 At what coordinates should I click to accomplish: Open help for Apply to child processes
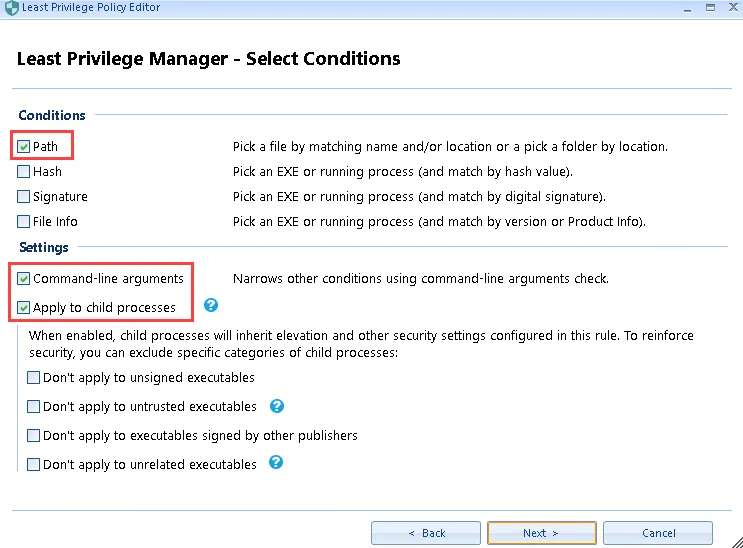point(211,306)
